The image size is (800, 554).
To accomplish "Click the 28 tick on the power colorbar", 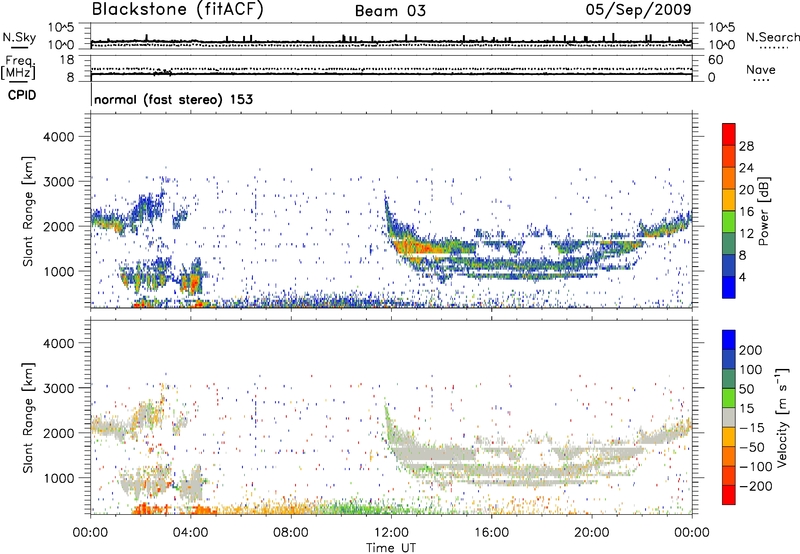I will (x=746, y=146).
